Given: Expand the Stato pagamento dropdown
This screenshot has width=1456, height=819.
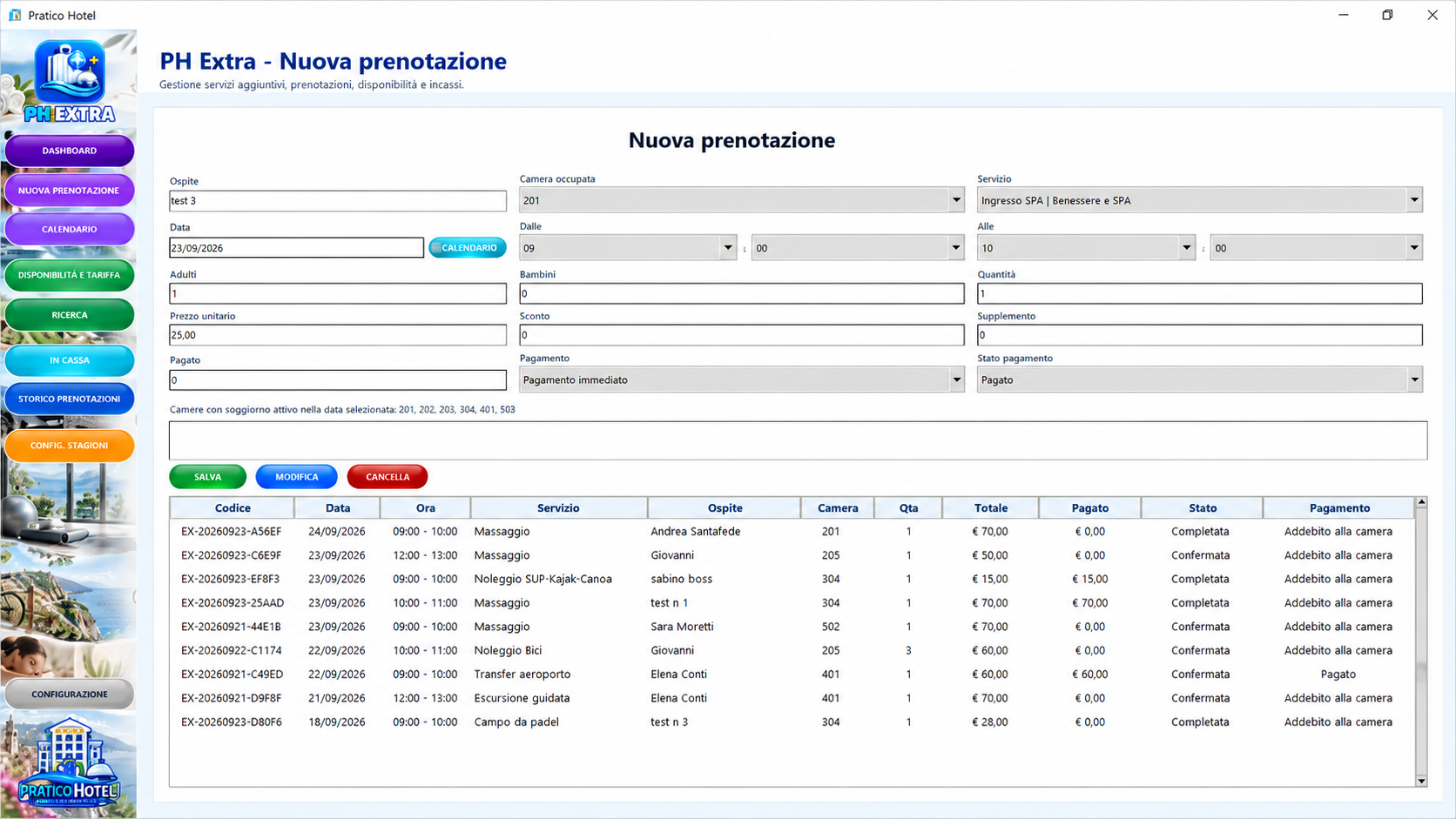Looking at the screenshot, I should point(1414,379).
